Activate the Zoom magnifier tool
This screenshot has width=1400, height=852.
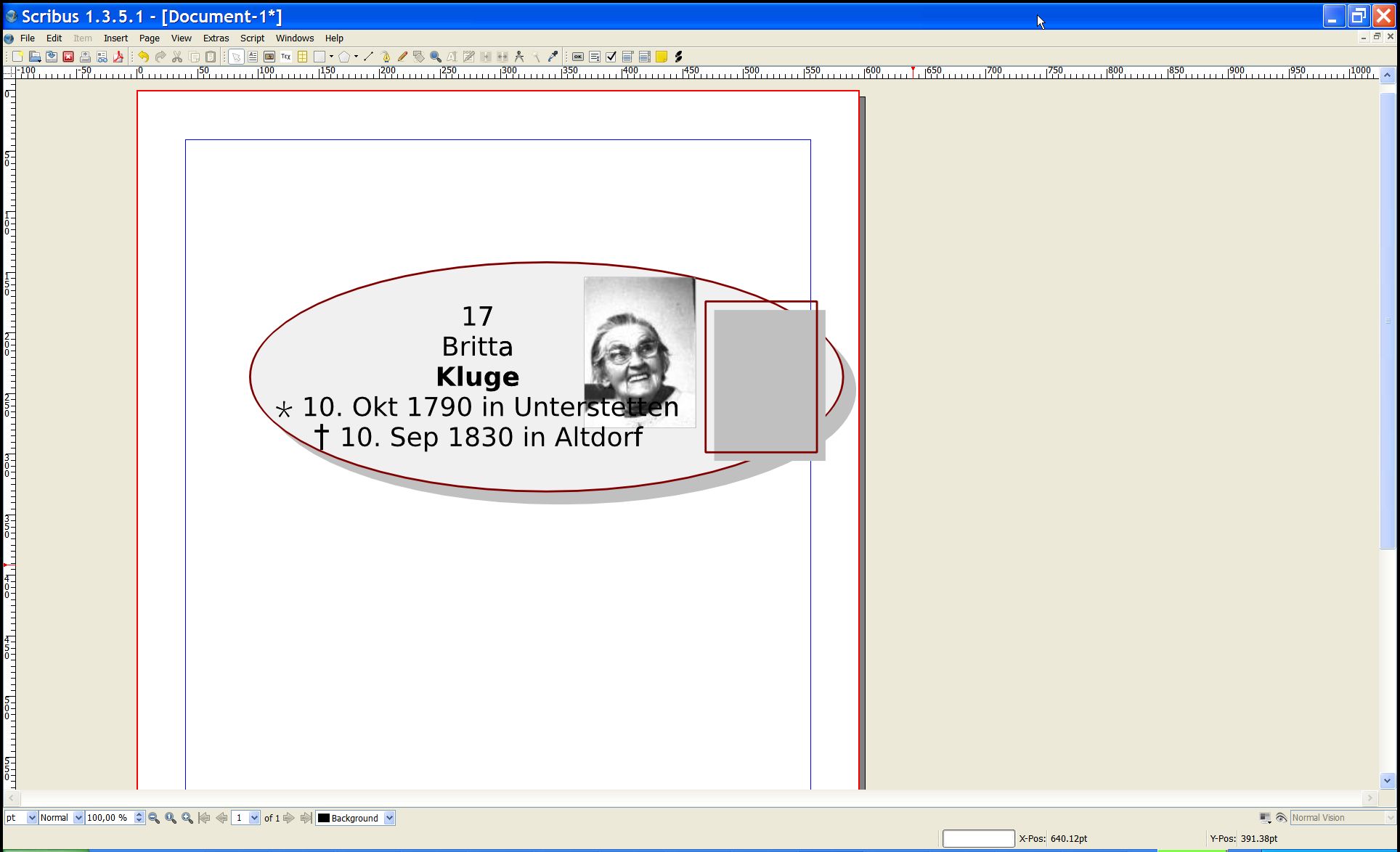(436, 57)
